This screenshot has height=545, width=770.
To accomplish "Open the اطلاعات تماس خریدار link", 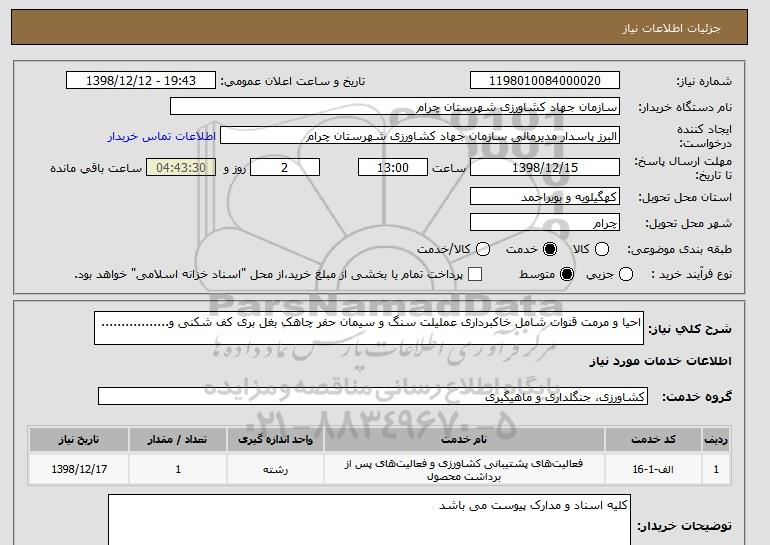I will pos(162,136).
